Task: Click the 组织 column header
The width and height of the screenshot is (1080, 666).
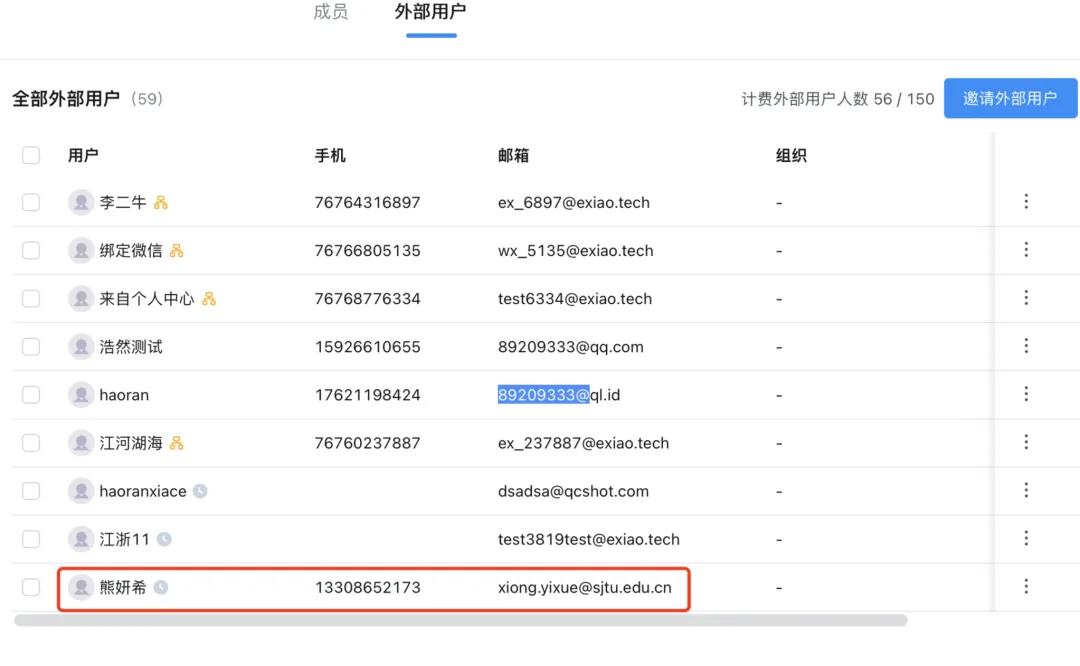Action: coord(791,156)
